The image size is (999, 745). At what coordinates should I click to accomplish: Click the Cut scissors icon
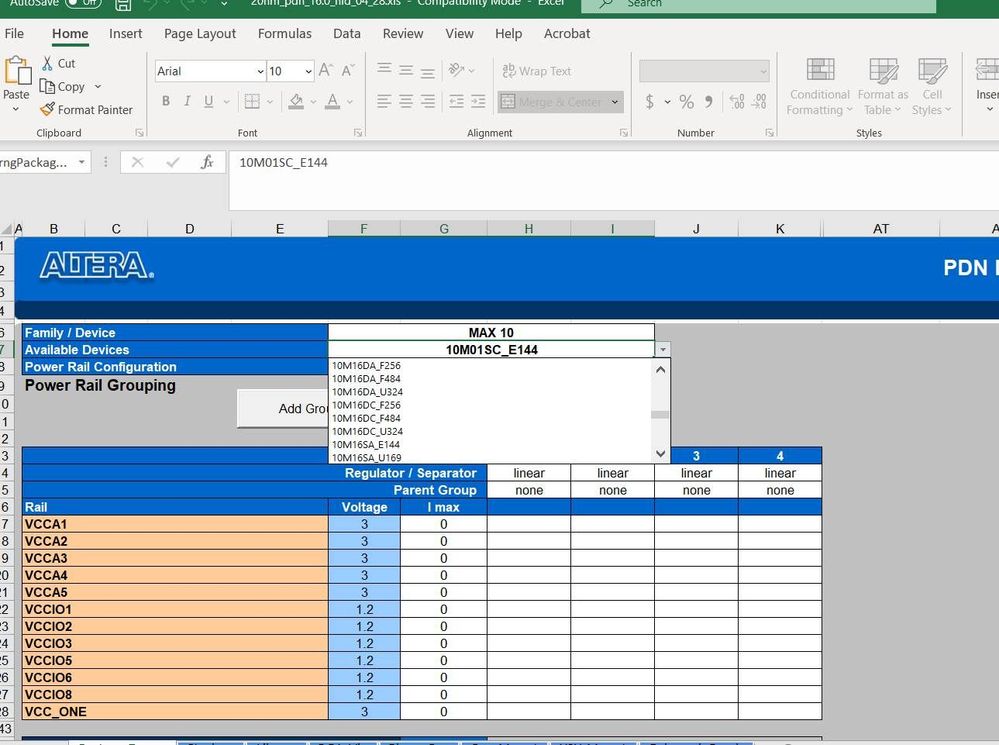(47, 63)
